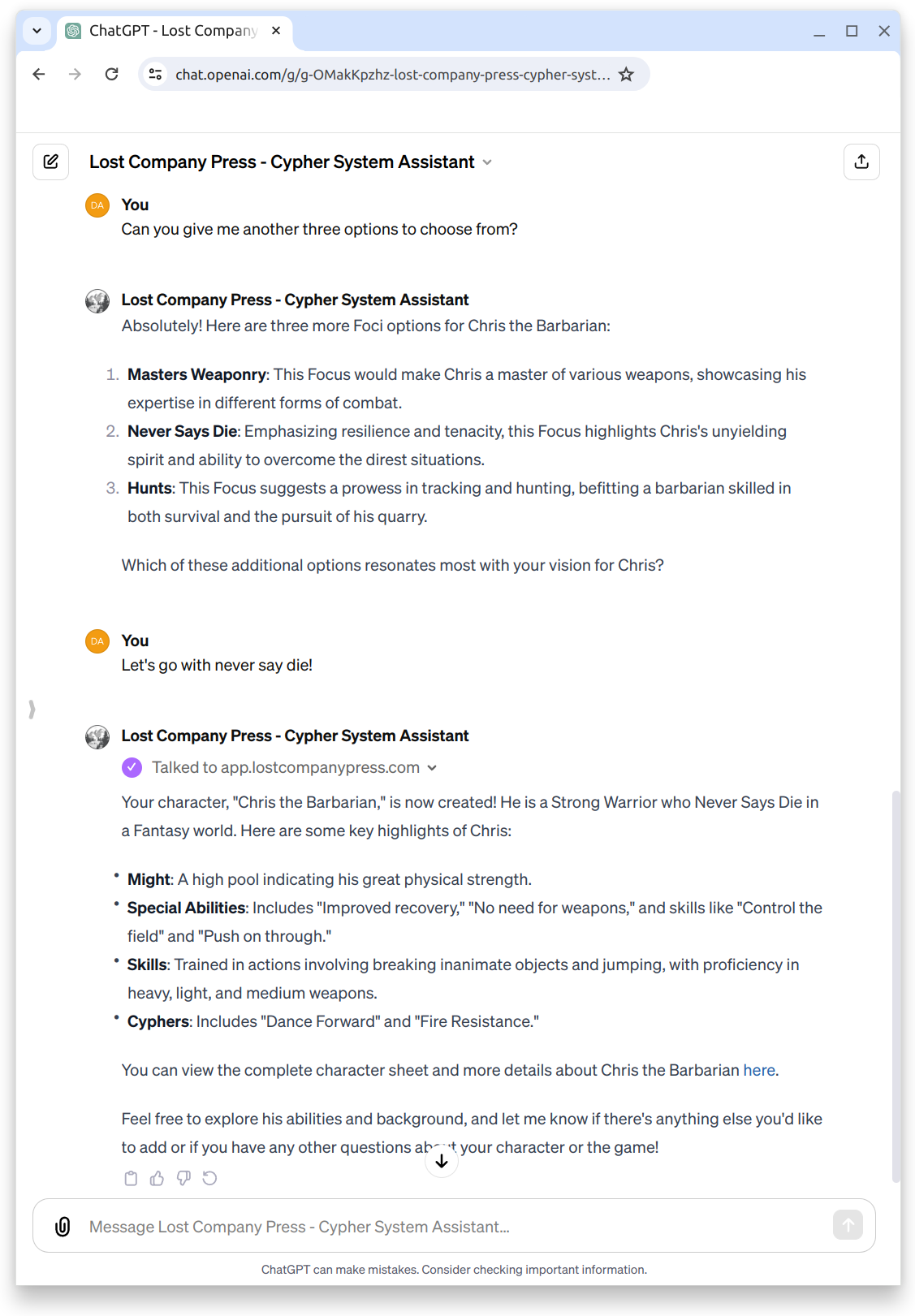This screenshot has width=915, height=1316.
Task: Reload the page in browser
Action: [x=112, y=75]
